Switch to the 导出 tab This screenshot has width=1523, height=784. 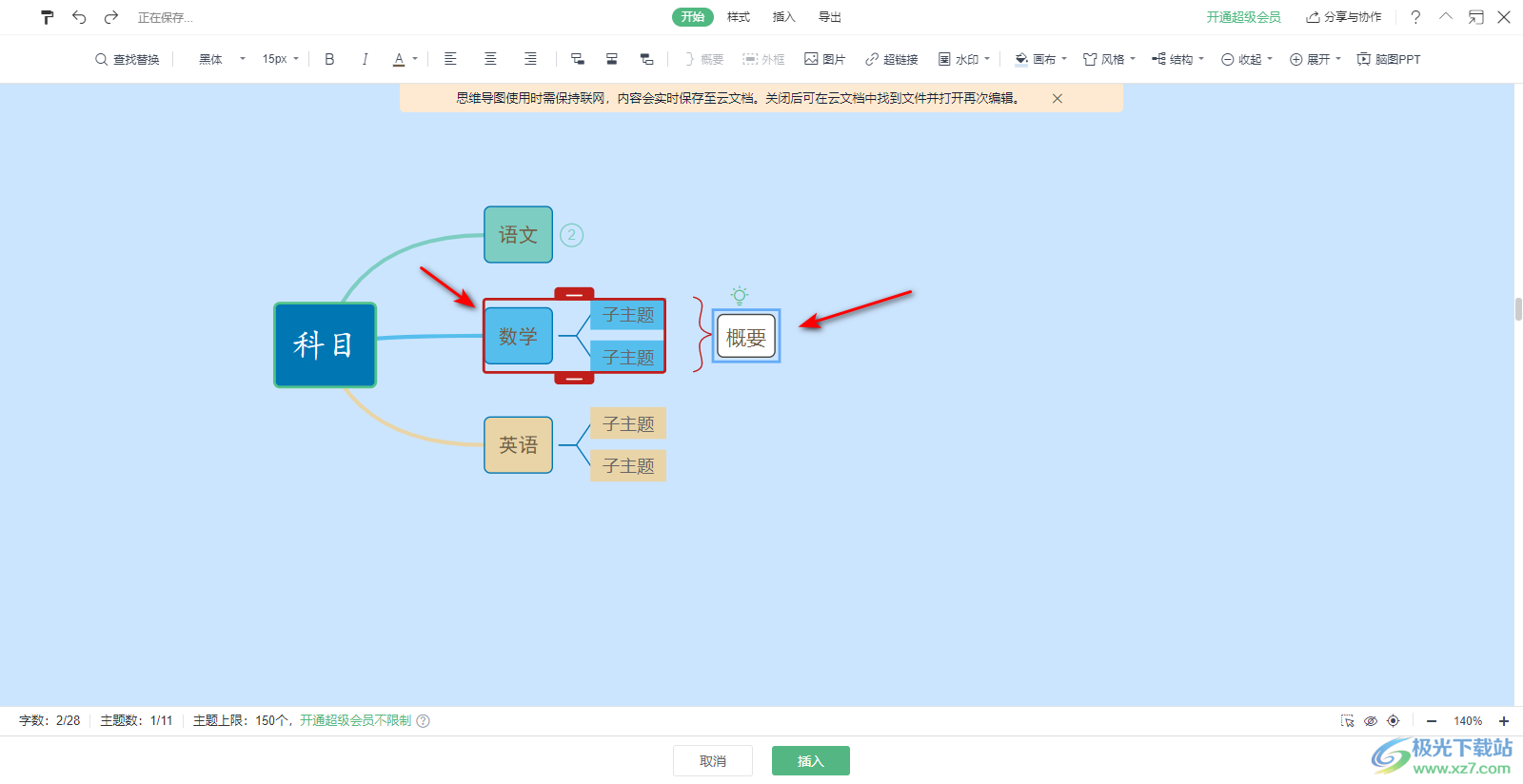(830, 17)
